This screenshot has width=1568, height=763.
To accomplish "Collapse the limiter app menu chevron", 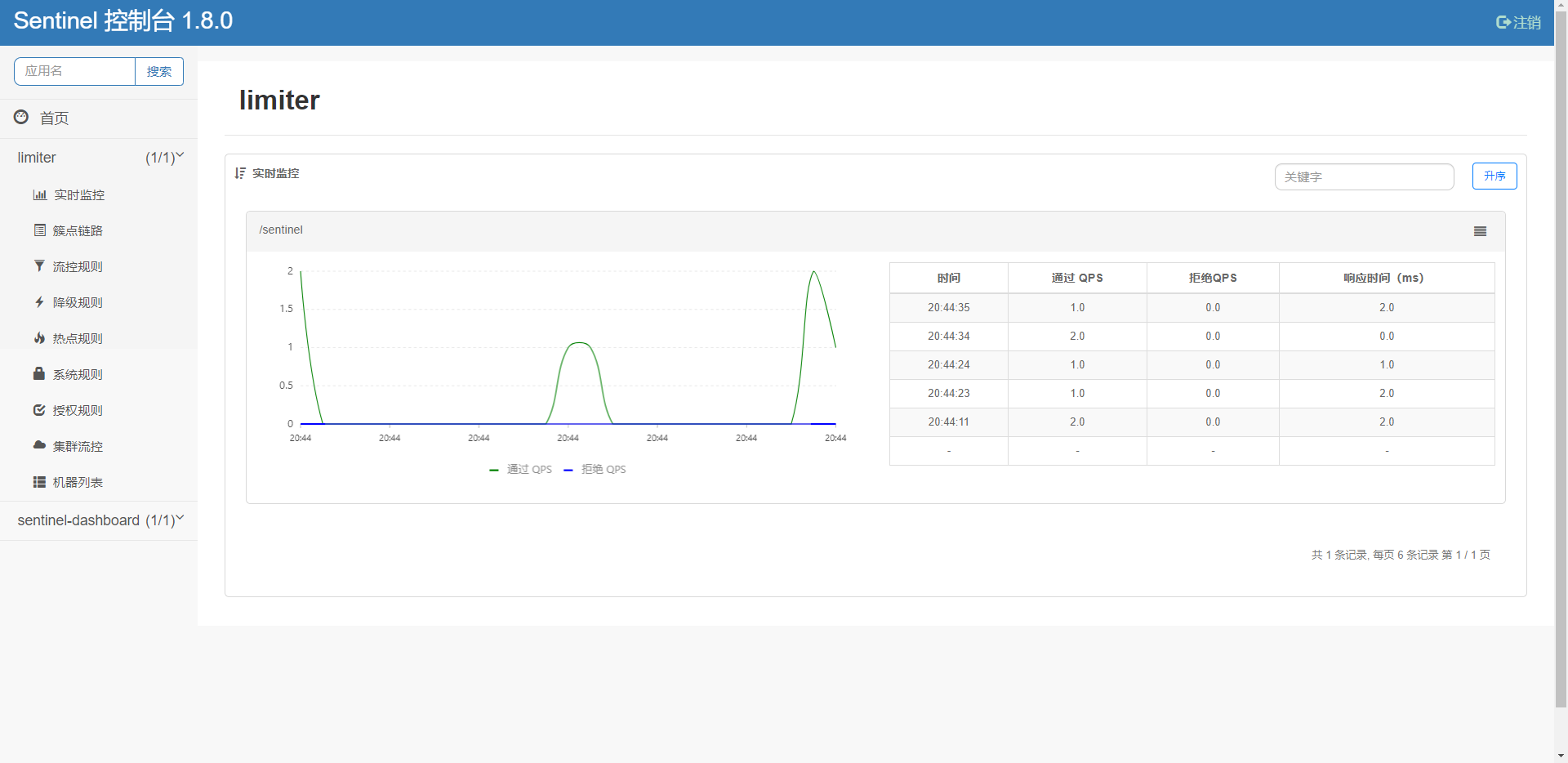I will (x=180, y=155).
